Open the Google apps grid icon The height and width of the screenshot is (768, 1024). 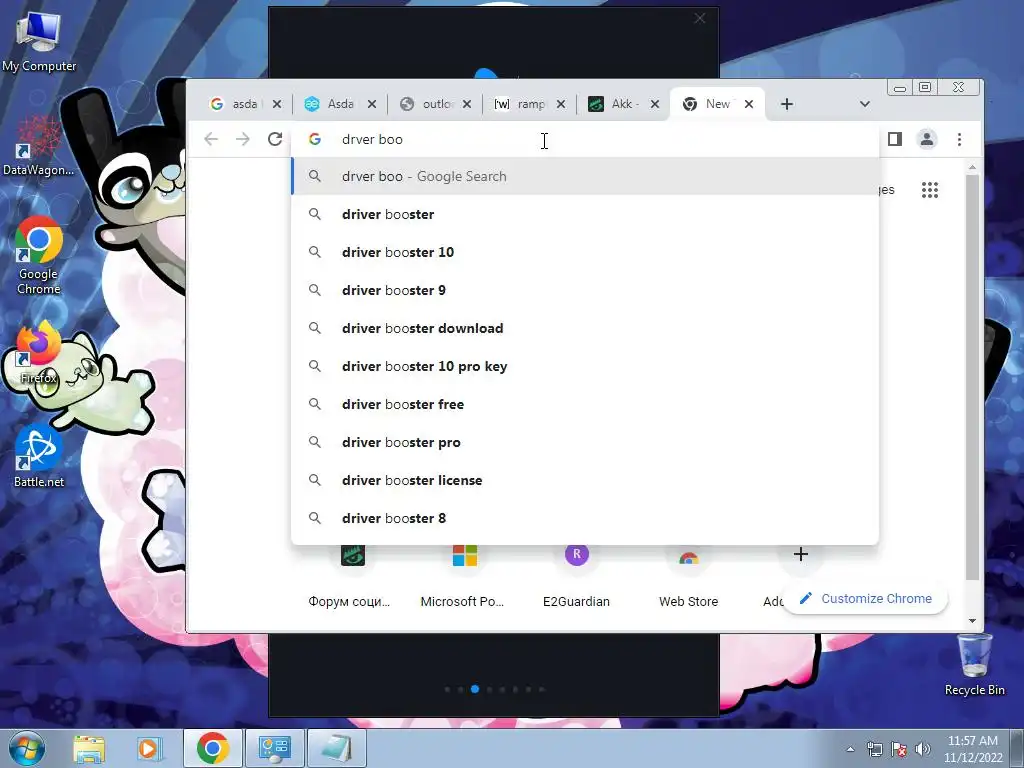point(930,190)
